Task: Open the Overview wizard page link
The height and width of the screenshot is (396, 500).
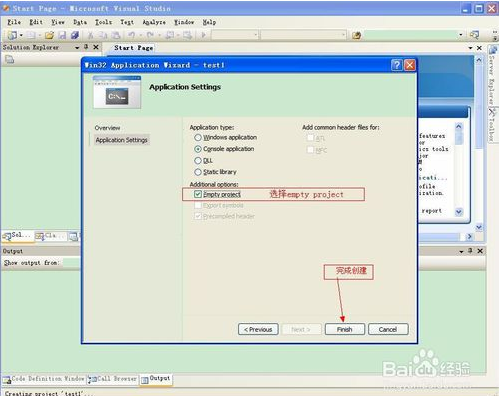Action: 107,128
